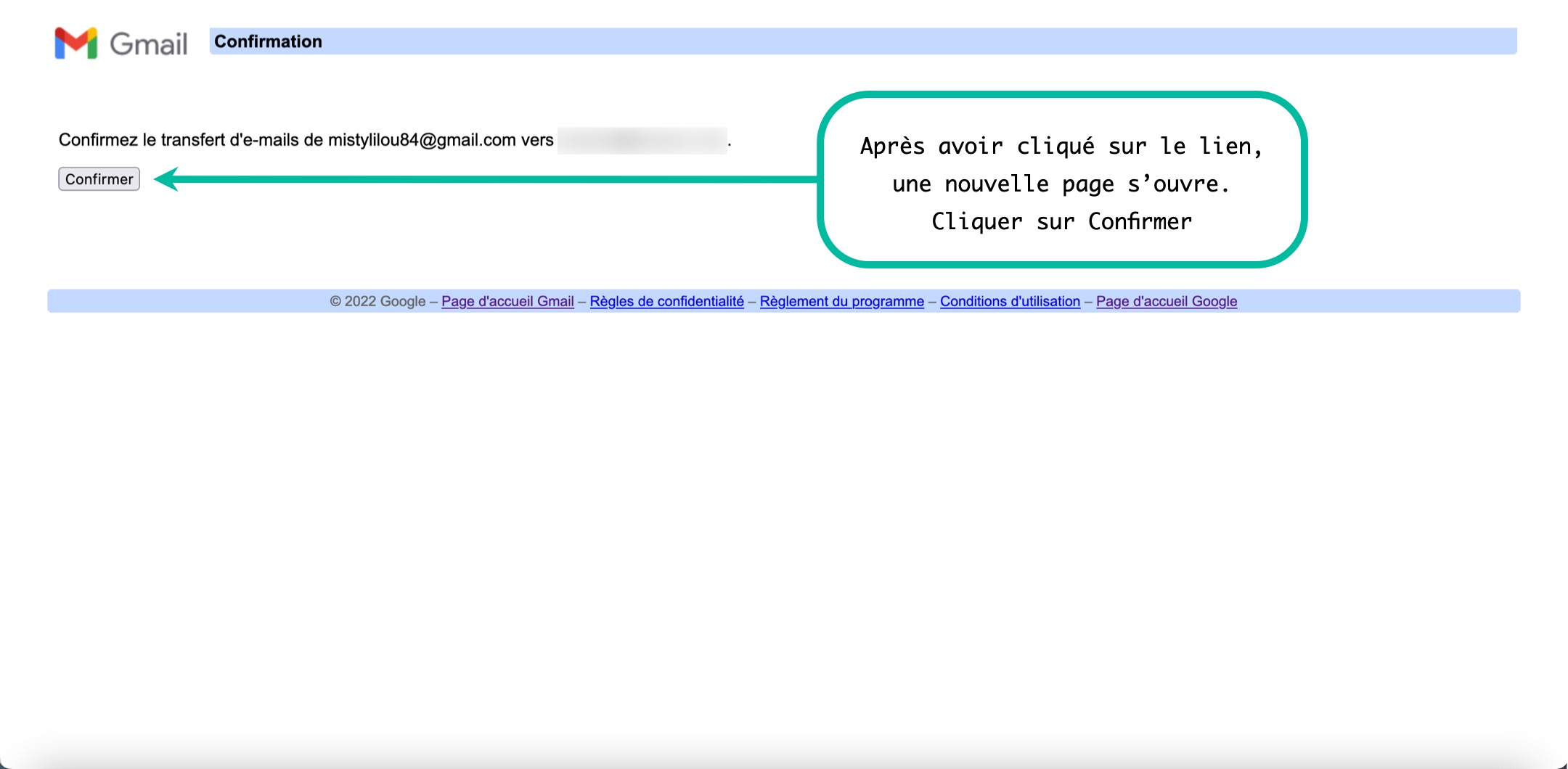1568x769 pixels.
Task: Click the Gmail envelope logo icon
Action: click(x=75, y=44)
